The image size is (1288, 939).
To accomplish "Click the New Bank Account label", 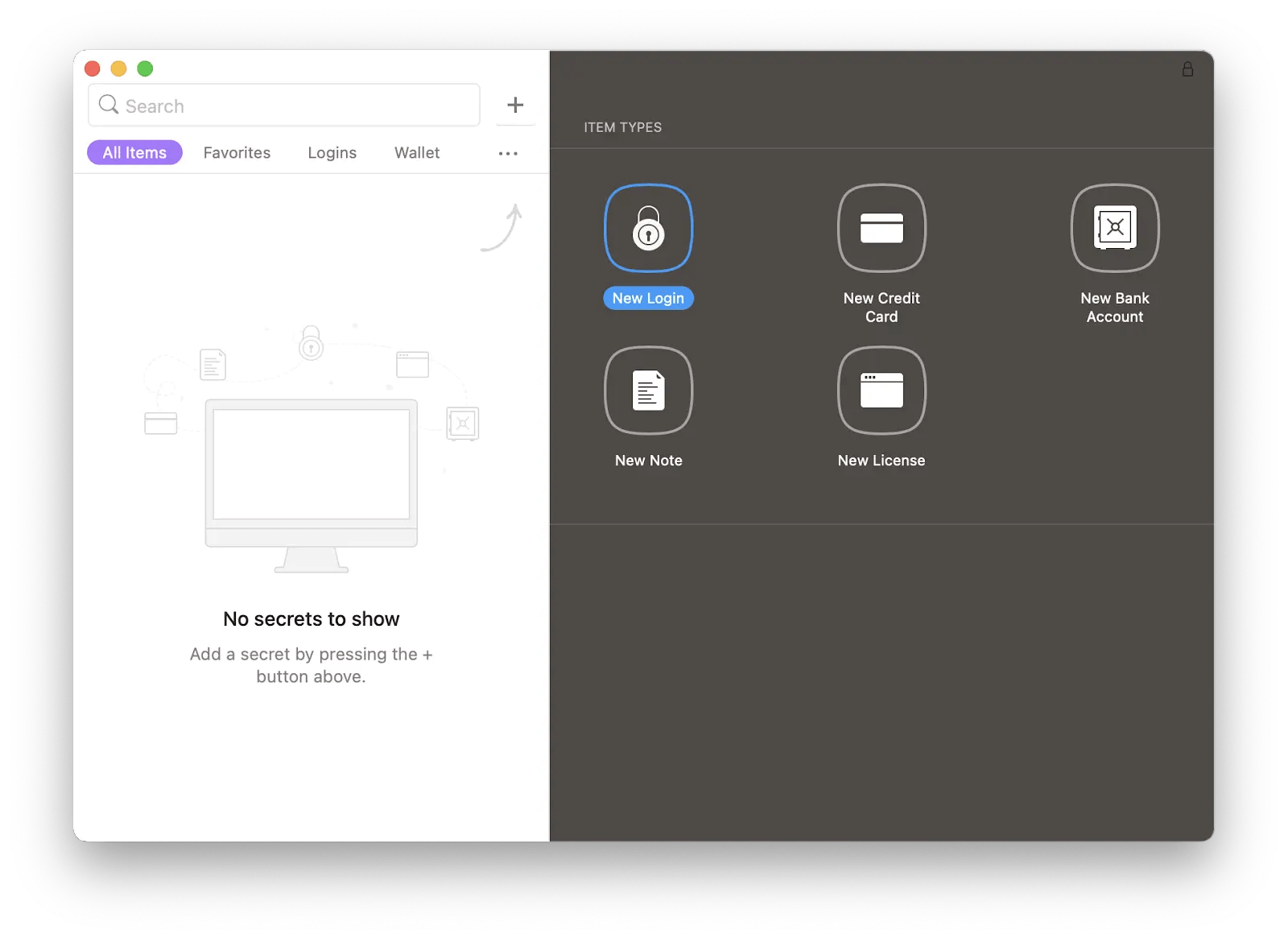I will pos(1114,307).
